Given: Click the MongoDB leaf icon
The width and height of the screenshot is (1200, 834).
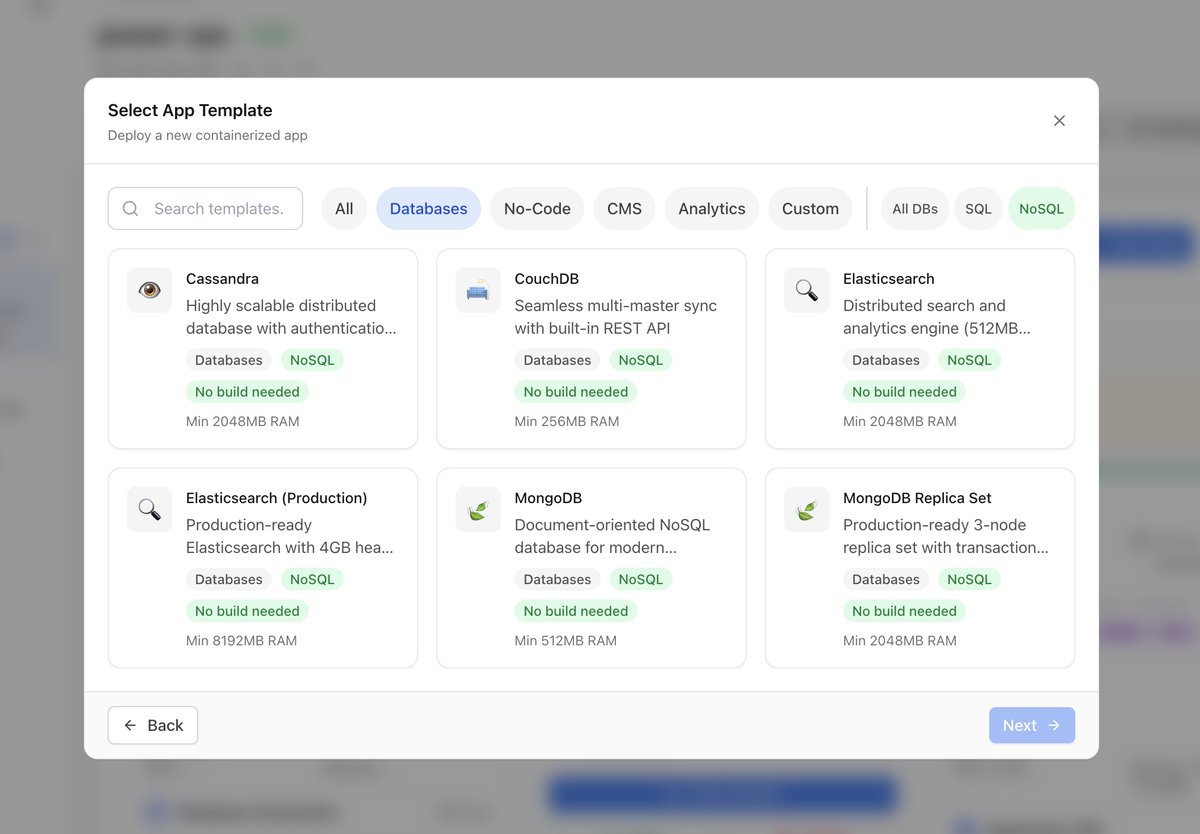Looking at the screenshot, I should point(478,509).
